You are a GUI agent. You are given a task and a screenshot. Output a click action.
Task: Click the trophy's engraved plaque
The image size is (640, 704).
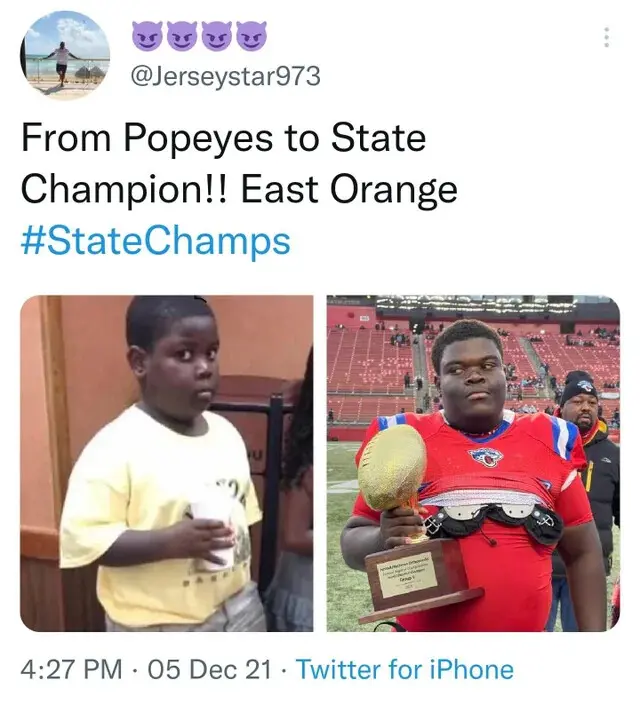(x=409, y=575)
